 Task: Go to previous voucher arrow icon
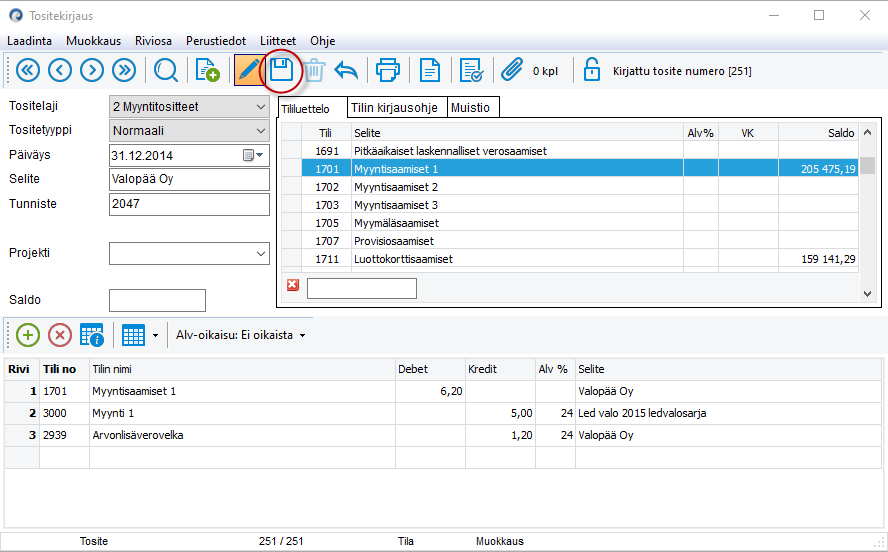pyautogui.click(x=60, y=71)
